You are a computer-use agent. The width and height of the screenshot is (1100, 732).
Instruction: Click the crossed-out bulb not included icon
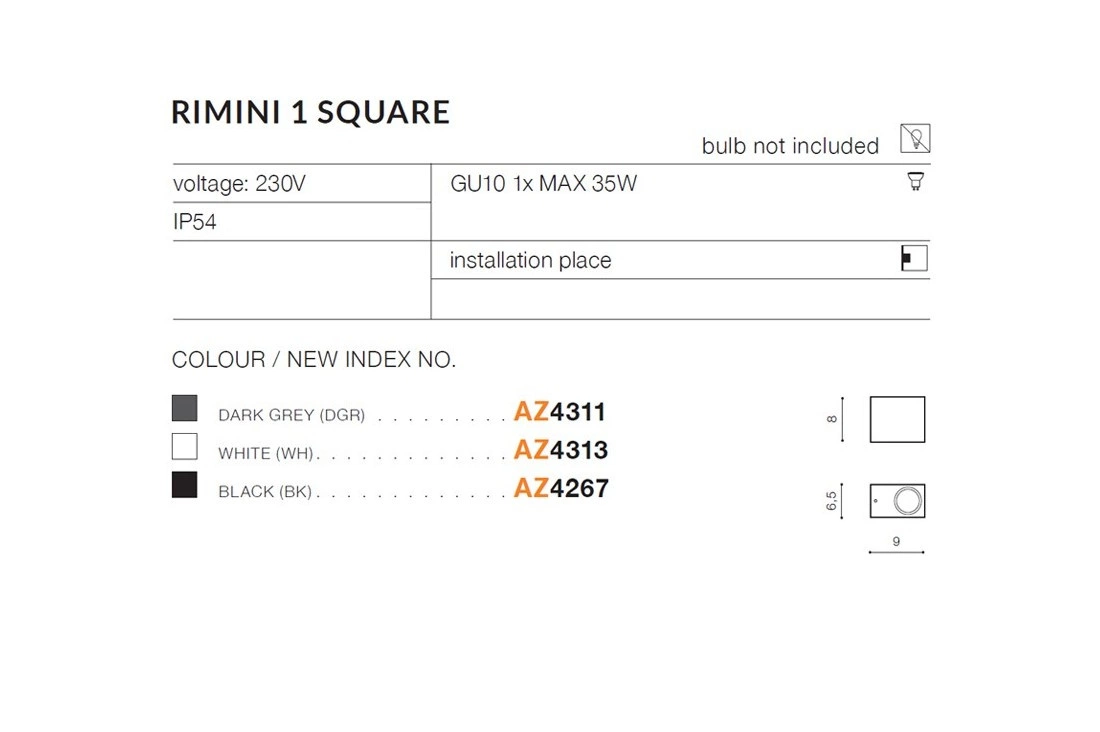pyautogui.click(x=914, y=138)
